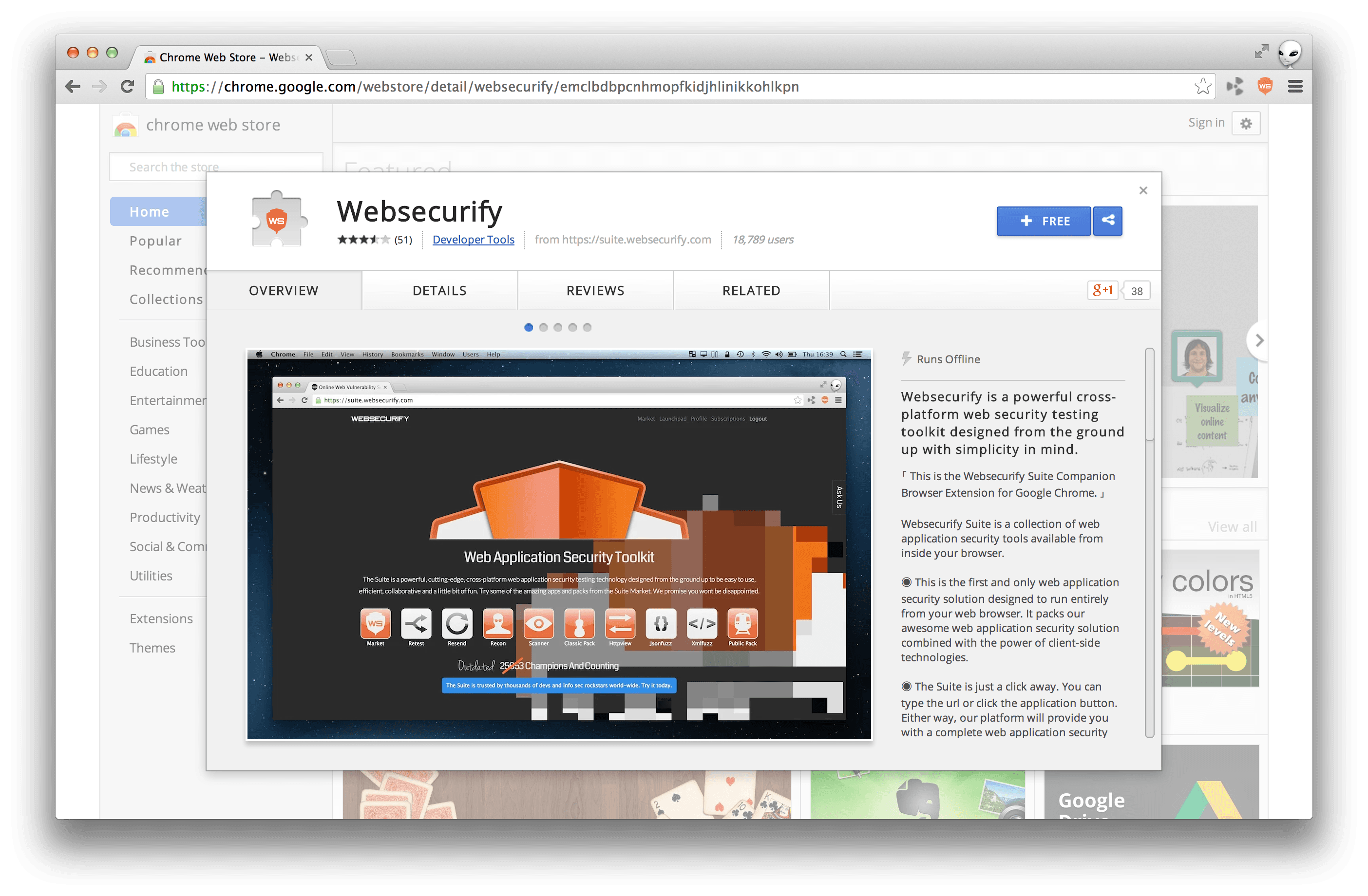Viewport: 1368px width, 896px height.
Task: Open the Websecurify screenshot preview image
Action: coord(559,544)
